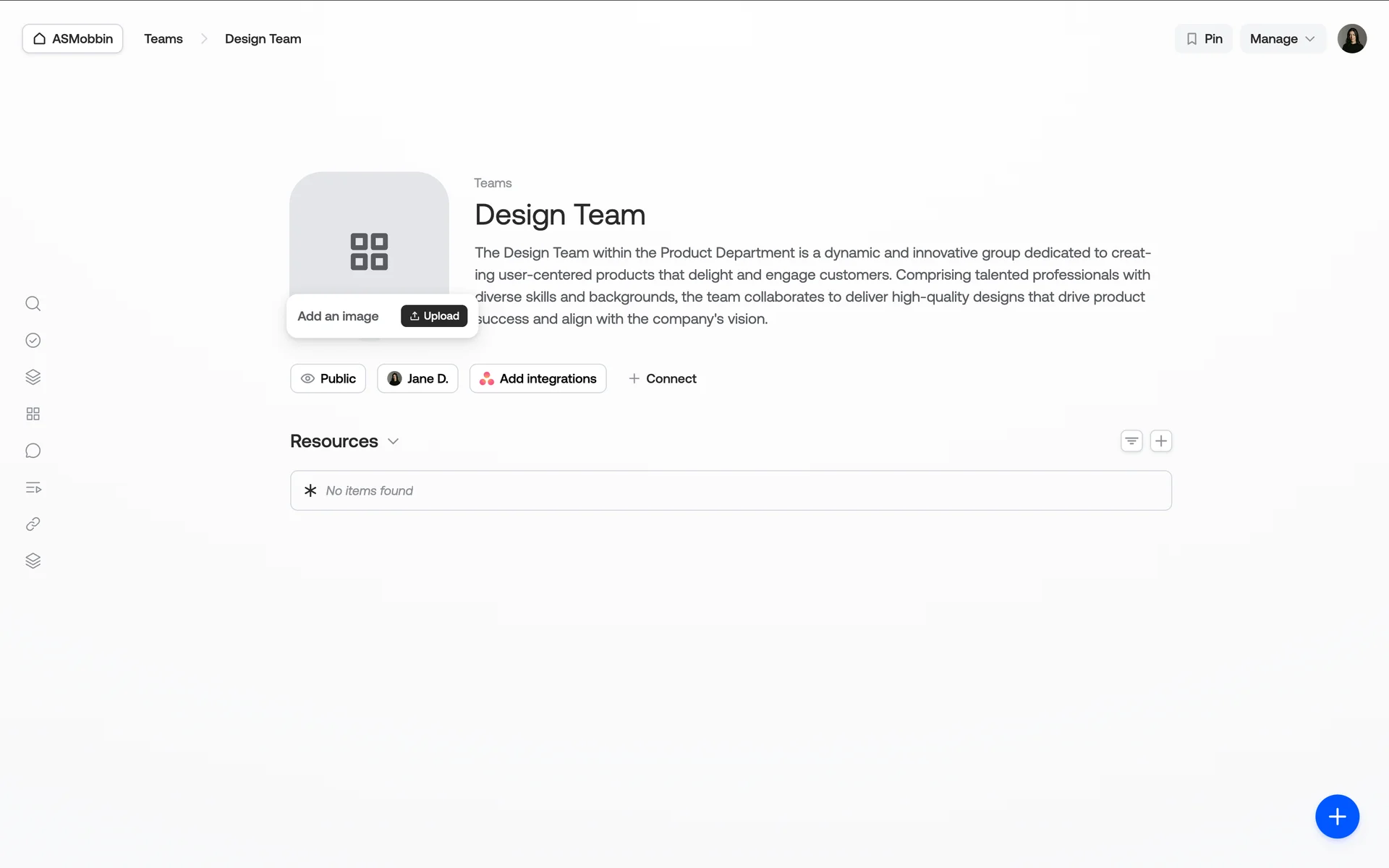The image size is (1389, 868).
Task: Open the four-squares grid icon in sidebar
Action: (33, 414)
